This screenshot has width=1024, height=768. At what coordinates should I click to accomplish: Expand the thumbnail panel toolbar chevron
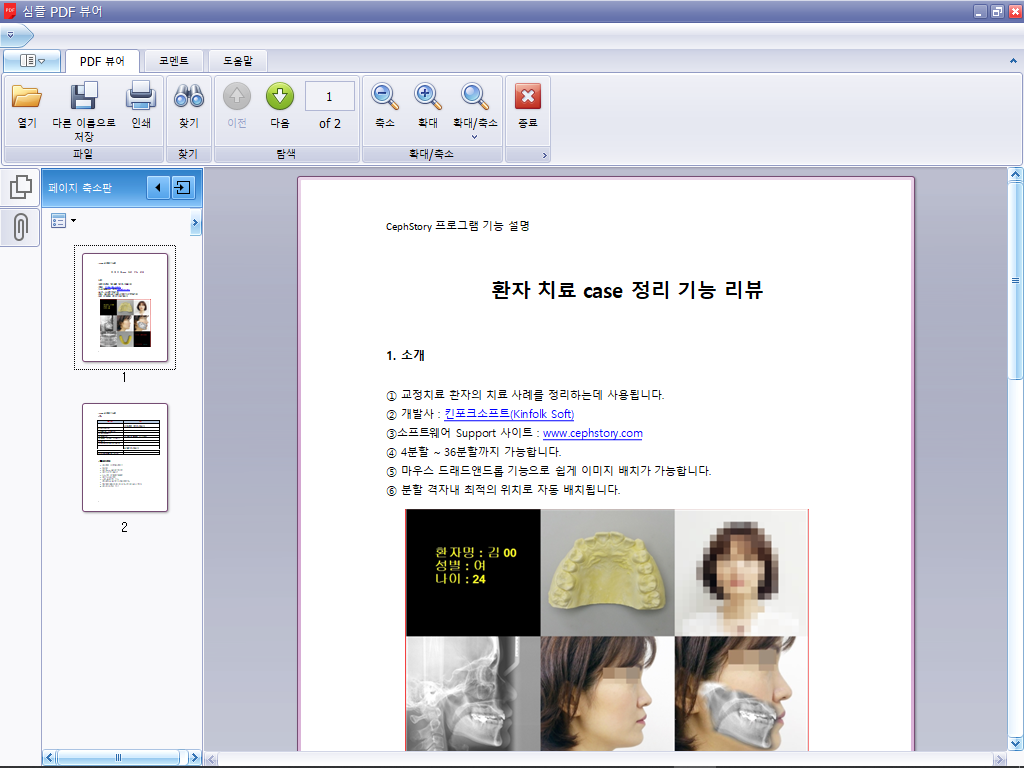195,223
